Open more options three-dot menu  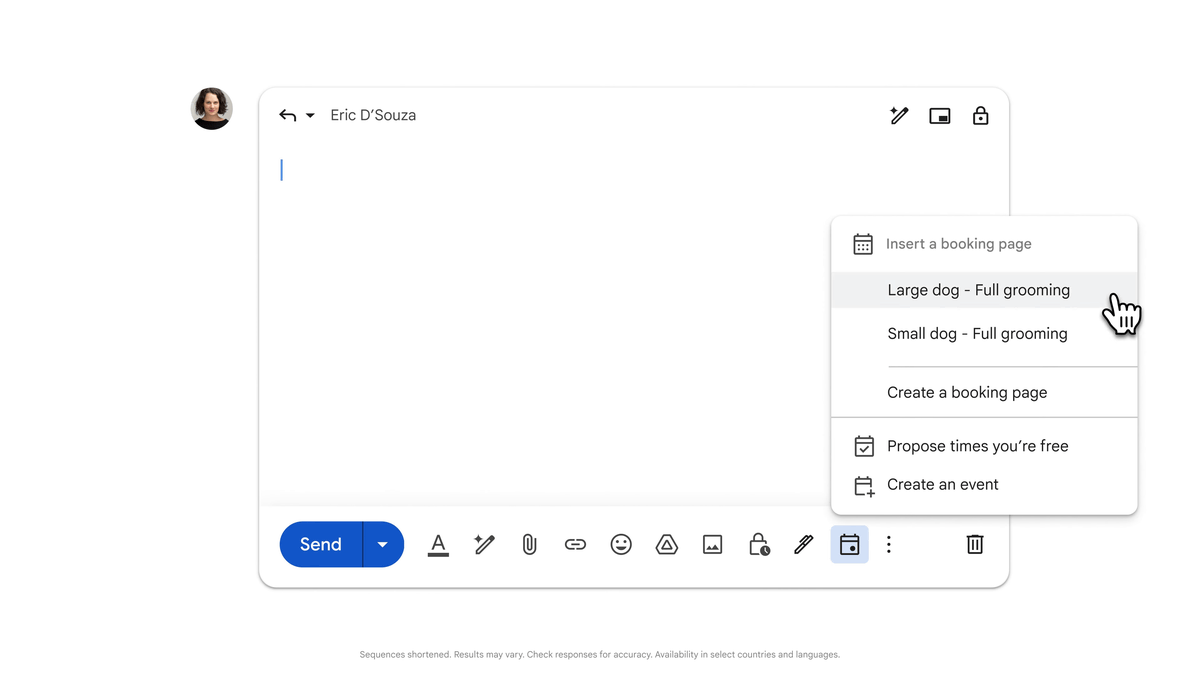pos(889,545)
